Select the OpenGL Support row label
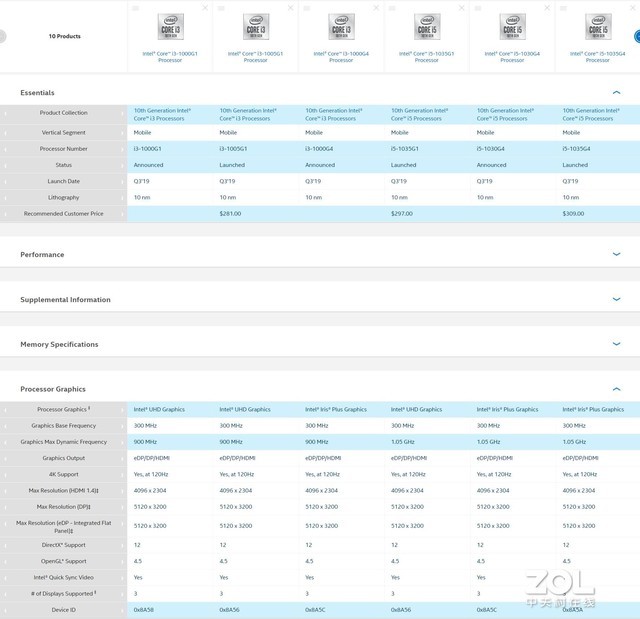The width and height of the screenshot is (640, 619). [63, 561]
